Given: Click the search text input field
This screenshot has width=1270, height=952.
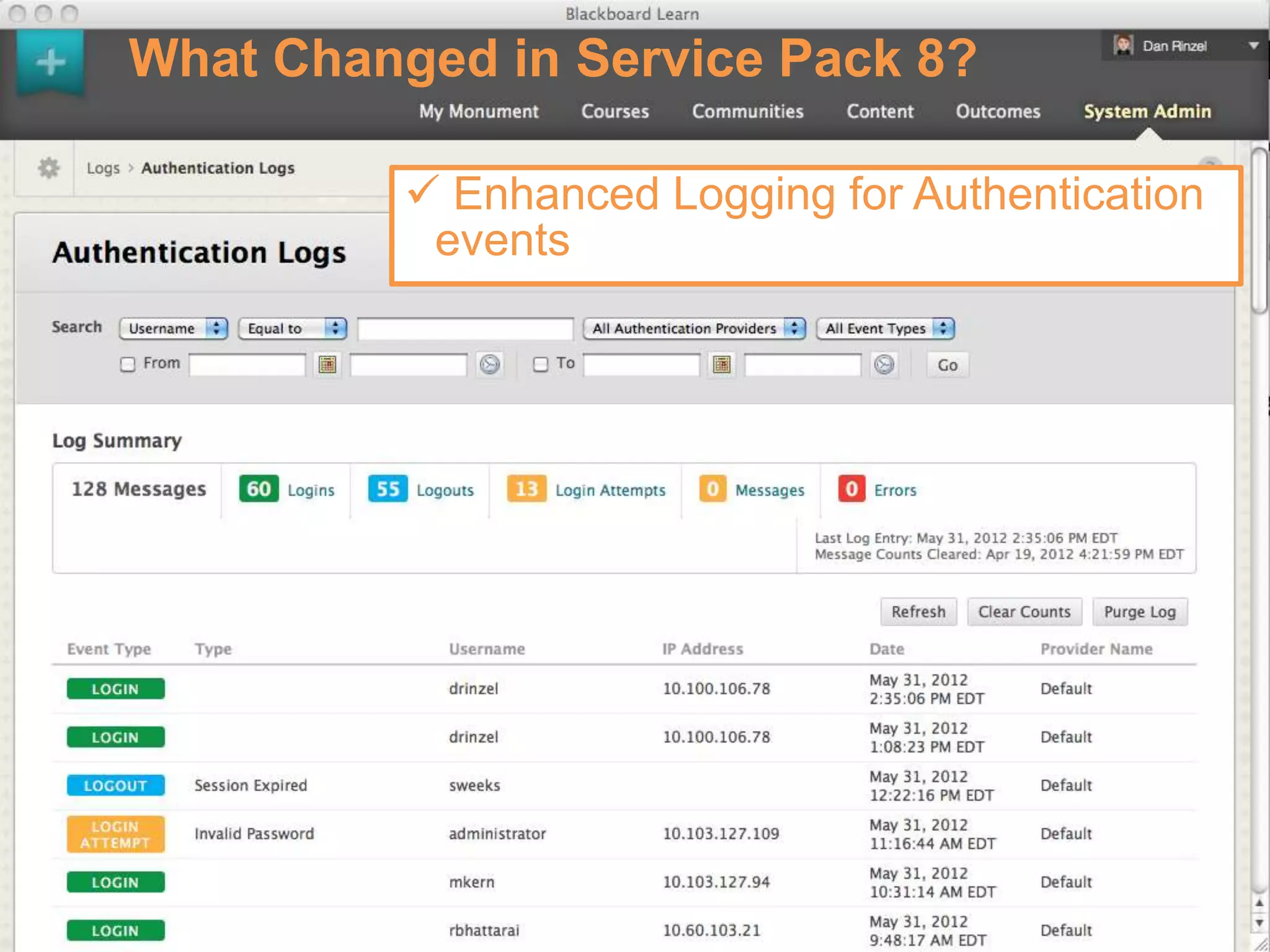Looking at the screenshot, I should pos(465,328).
